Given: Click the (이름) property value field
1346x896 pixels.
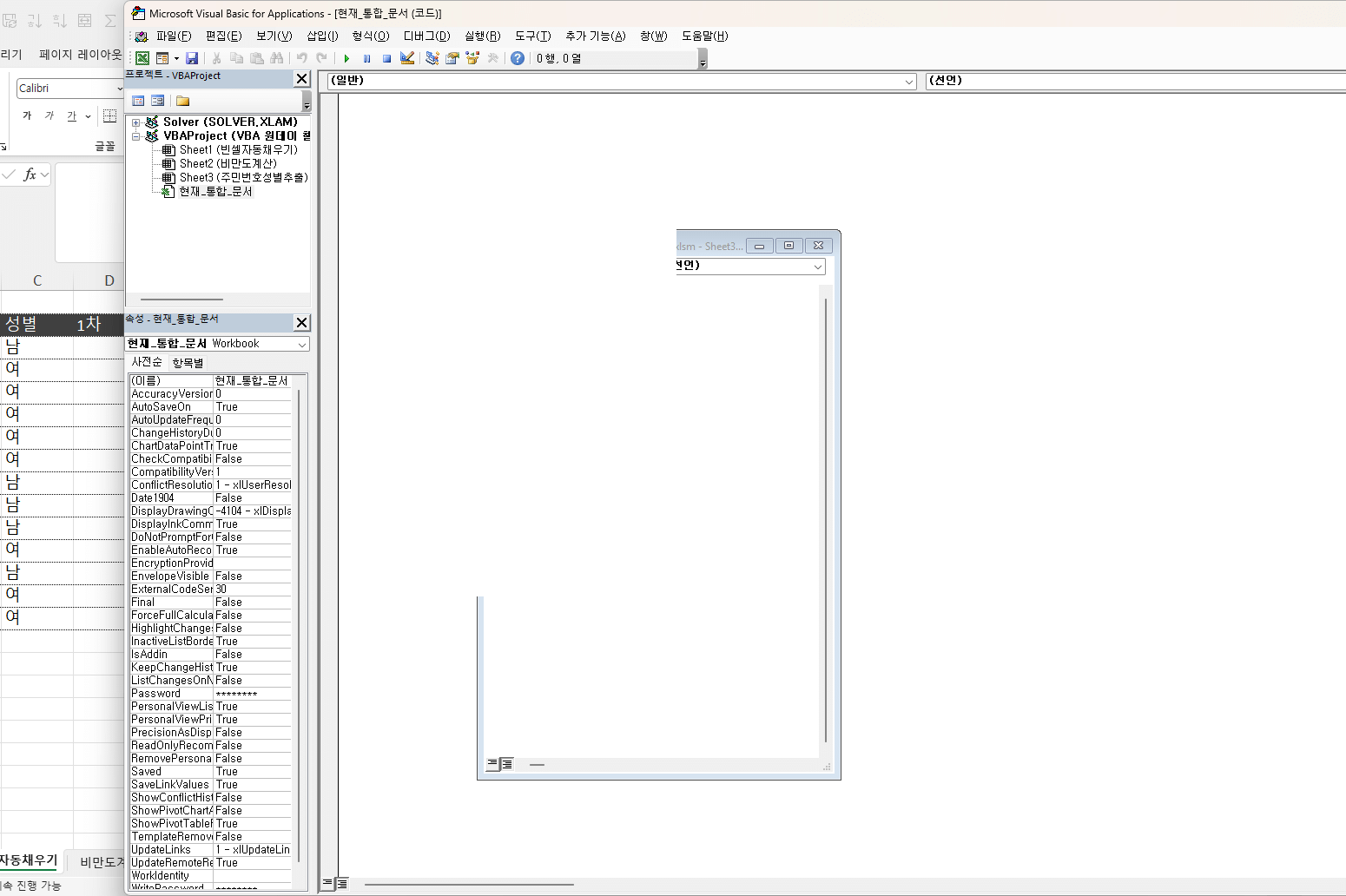Looking at the screenshot, I should 252,381.
